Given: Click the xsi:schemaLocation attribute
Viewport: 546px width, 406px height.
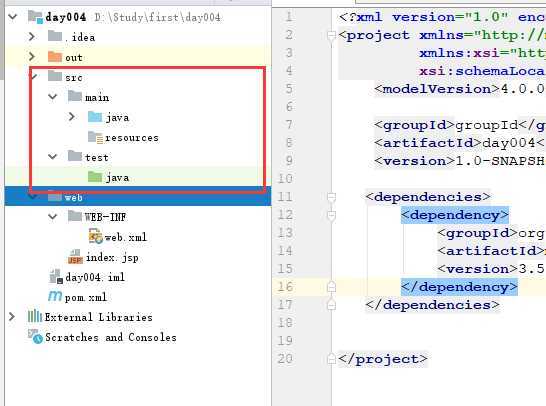Looking at the screenshot, I should [482, 71].
